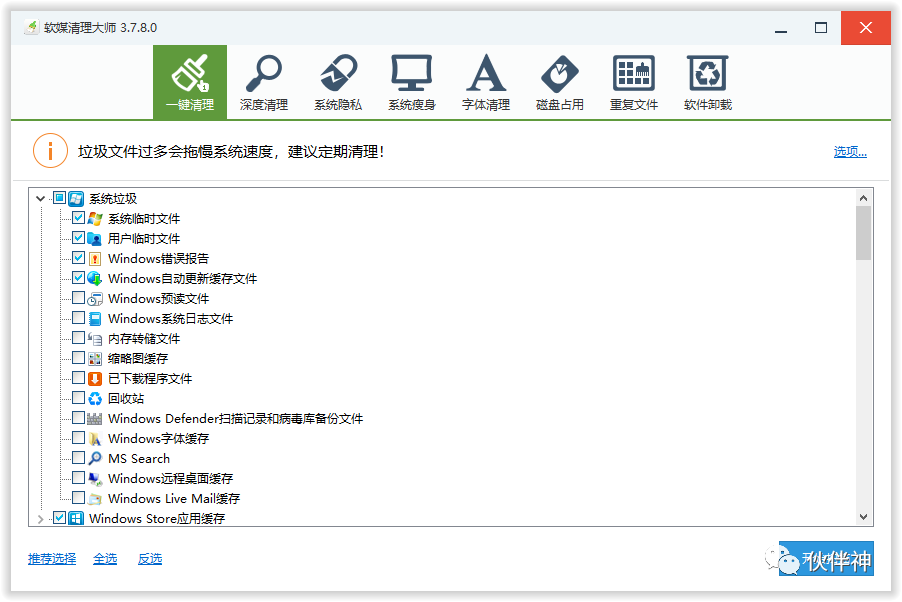This screenshot has width=902, height=602.
Task: Collapse the 系统垃圾 tree node
Action: click(40, 199)
